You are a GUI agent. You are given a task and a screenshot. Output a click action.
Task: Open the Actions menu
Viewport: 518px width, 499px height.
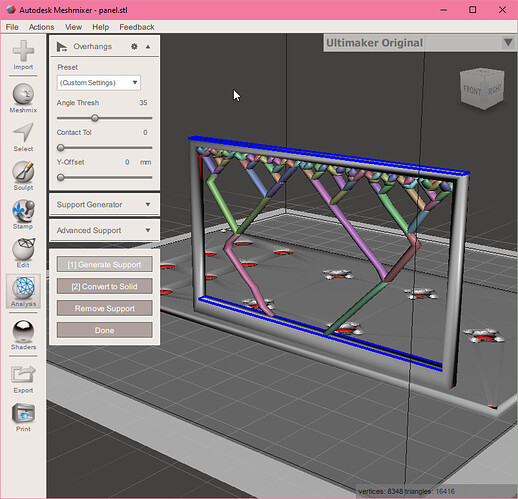click(x=41, y=27)
